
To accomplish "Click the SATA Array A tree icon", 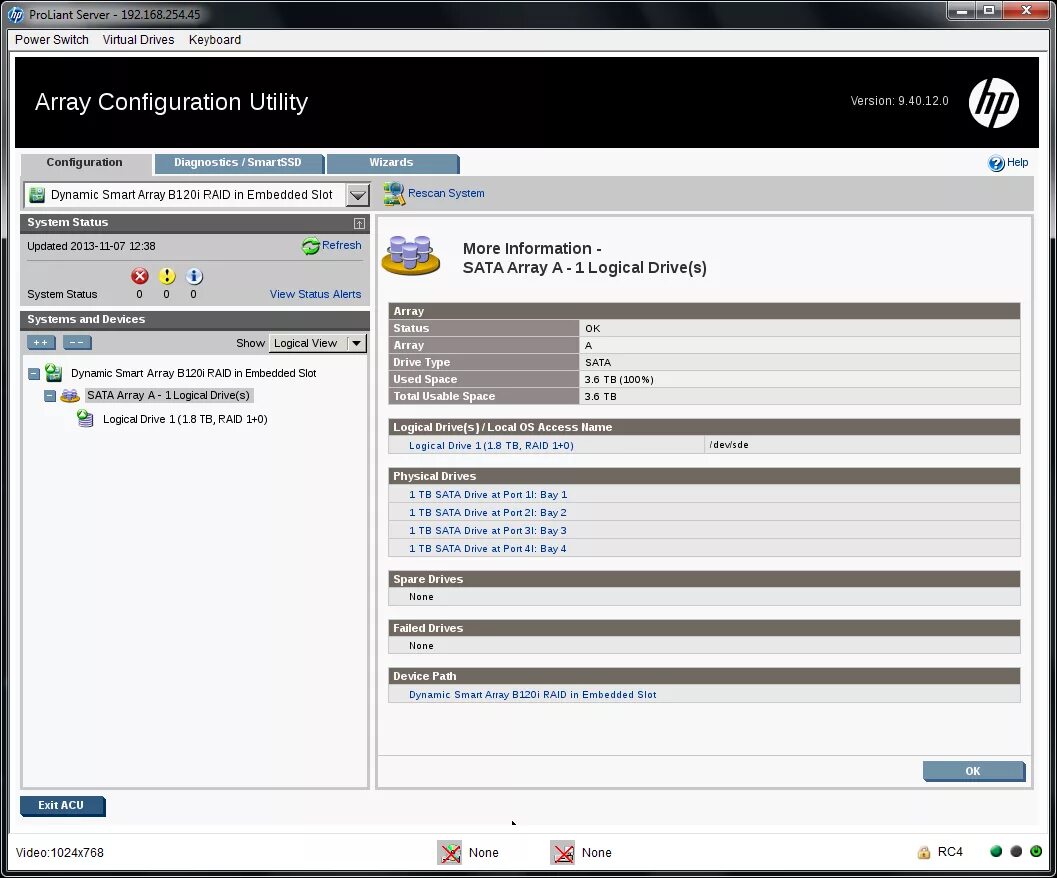I will pos(69,396).
